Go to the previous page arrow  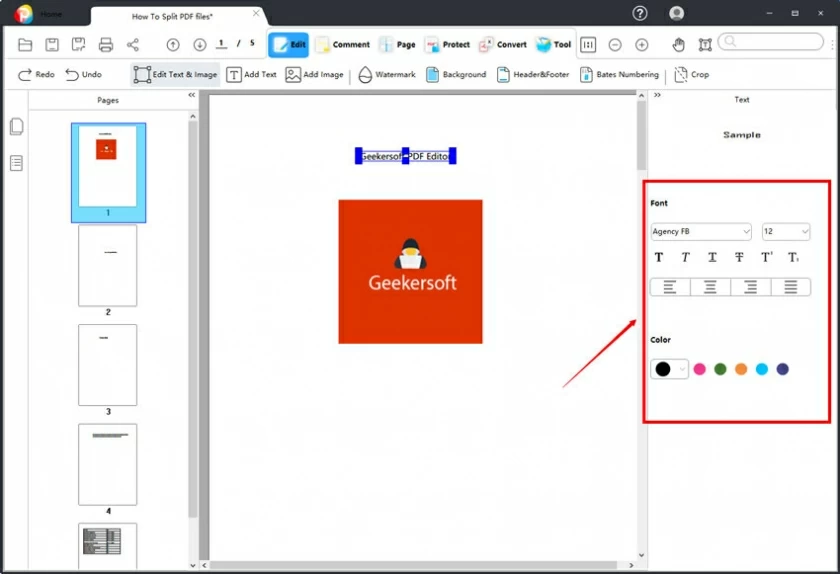click(173, 45)
